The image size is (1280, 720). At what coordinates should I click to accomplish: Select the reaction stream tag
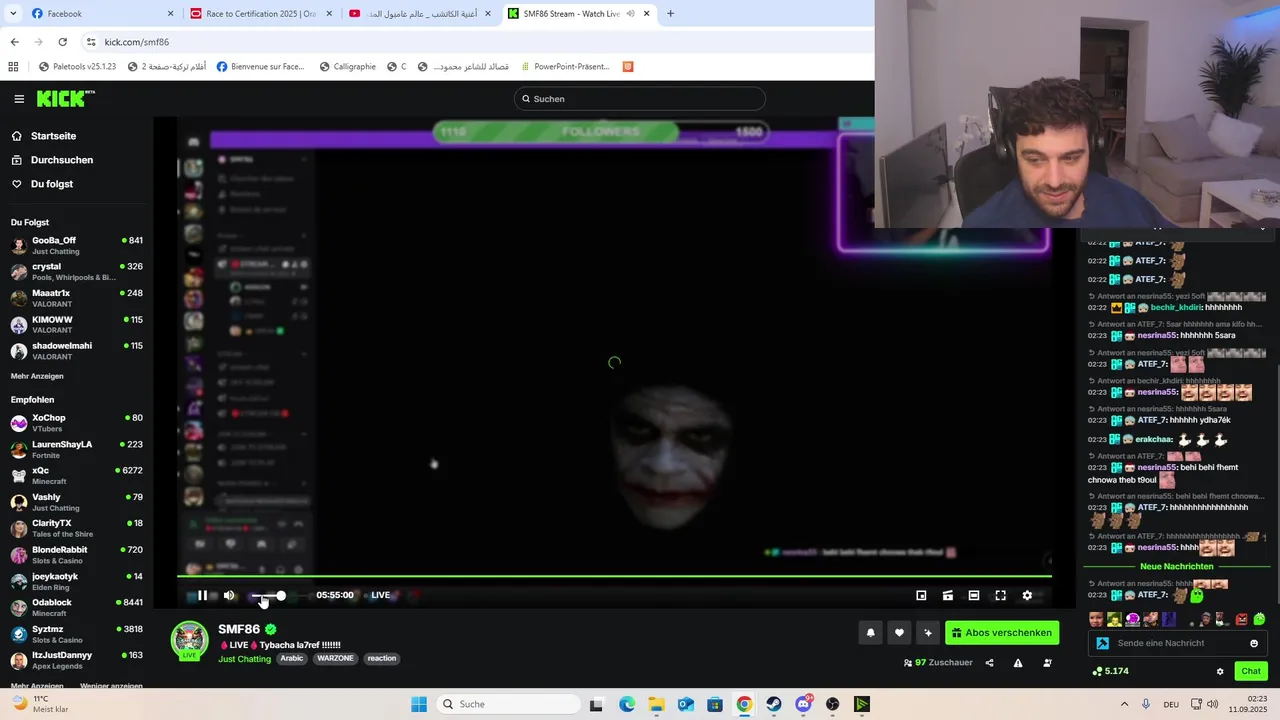(382, 658)
